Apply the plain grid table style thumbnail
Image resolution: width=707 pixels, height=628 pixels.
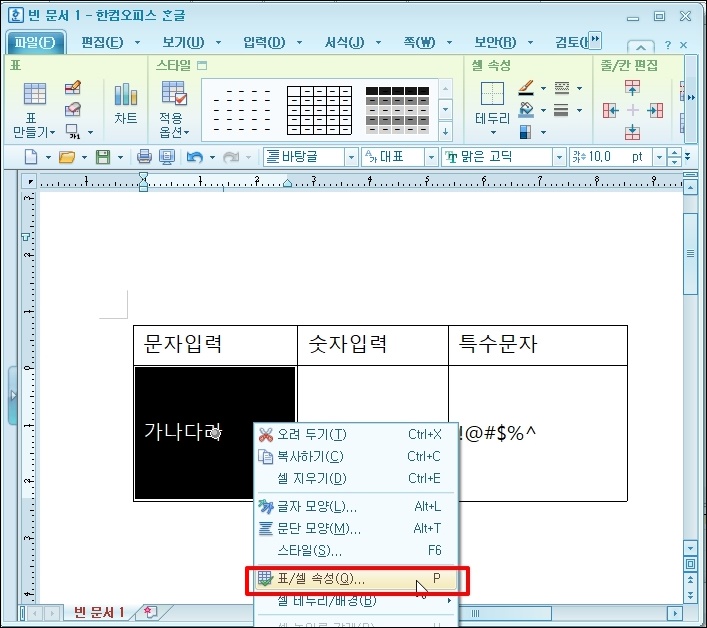pyautogui.click(x=319, y=110)
